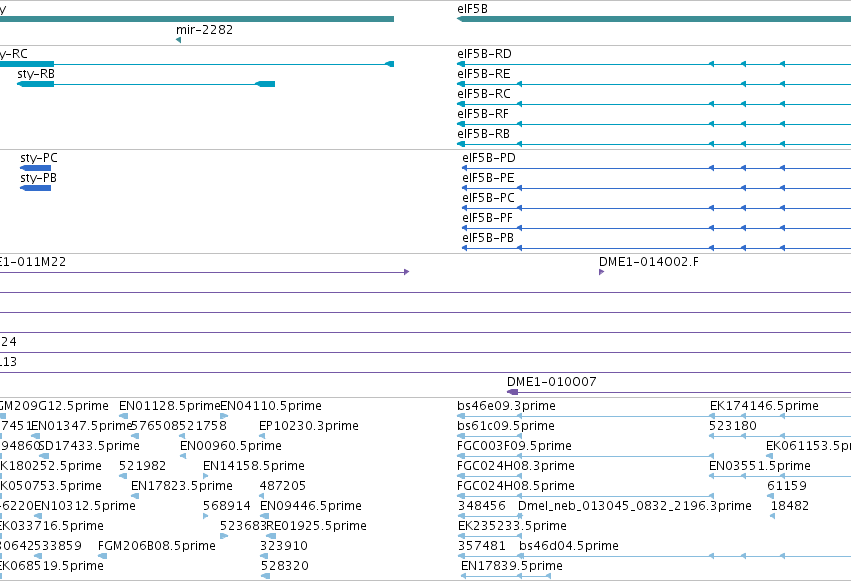
Task: Click the EK033716.5prime label
Action: coord(52,526)
